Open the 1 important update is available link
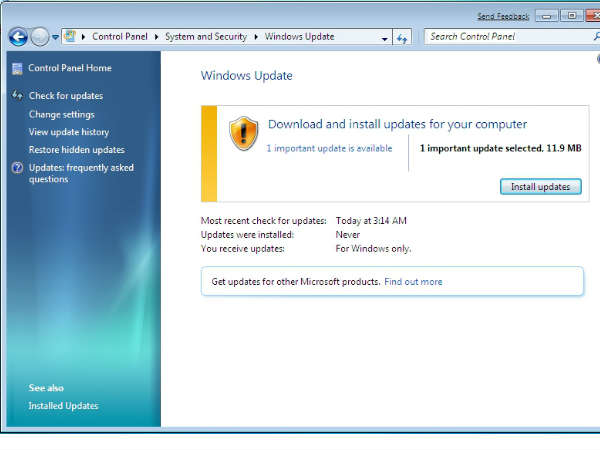The image size is (600, 450). pos(329,148)
